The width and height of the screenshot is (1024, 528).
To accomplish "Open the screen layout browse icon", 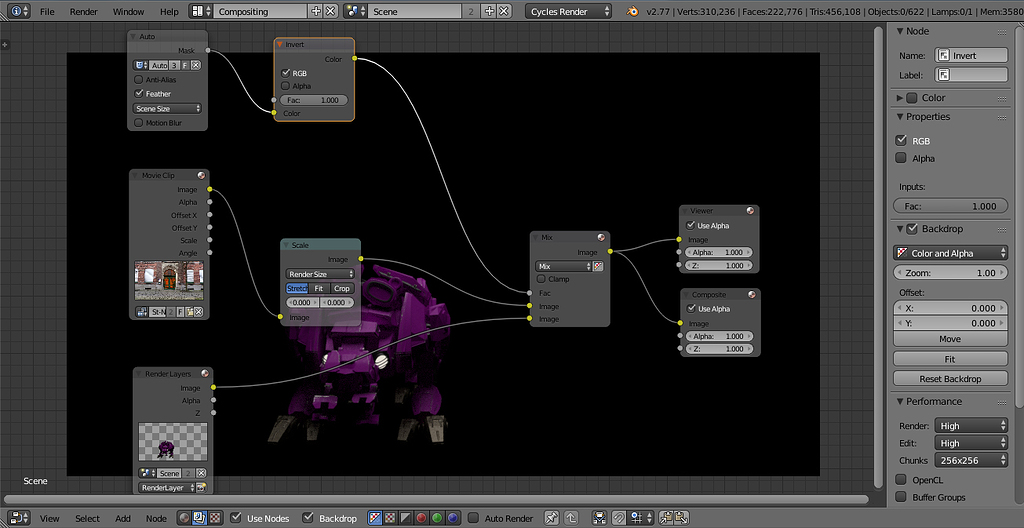I will click(200, 11).
